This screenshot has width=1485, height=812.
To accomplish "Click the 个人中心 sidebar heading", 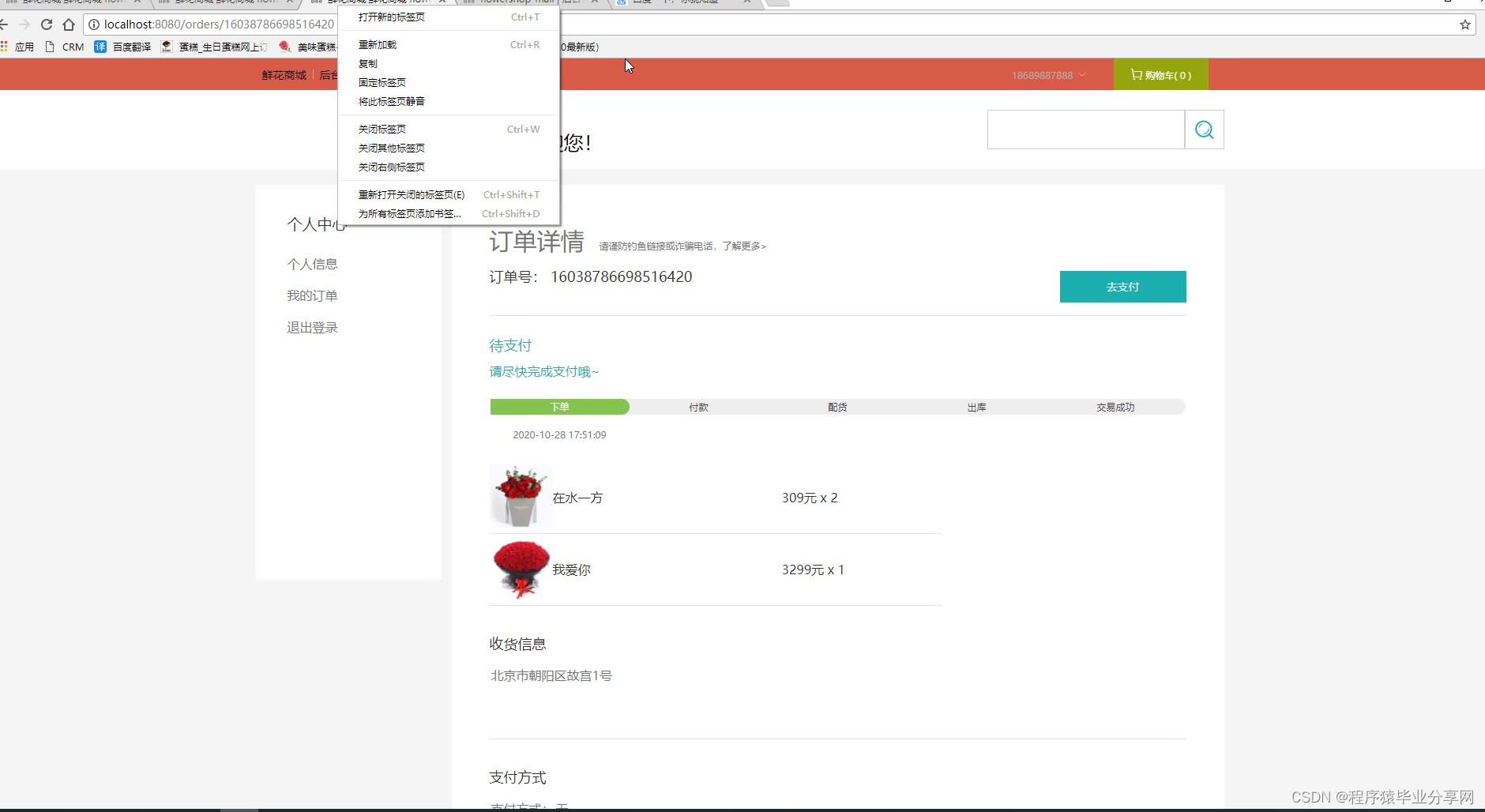I will click(x=317, y=224).
